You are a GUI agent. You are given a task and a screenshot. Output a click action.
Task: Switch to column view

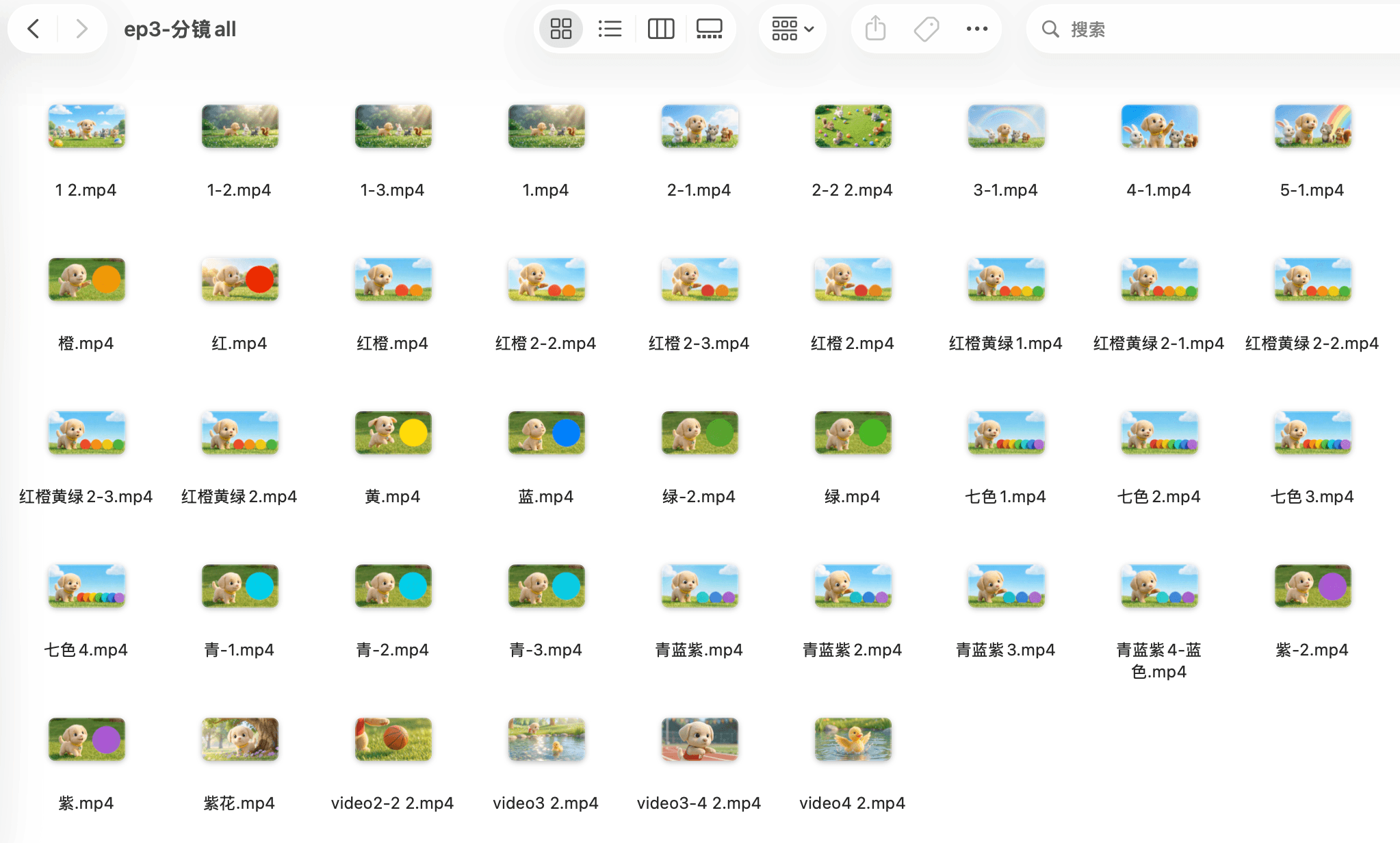661,29
